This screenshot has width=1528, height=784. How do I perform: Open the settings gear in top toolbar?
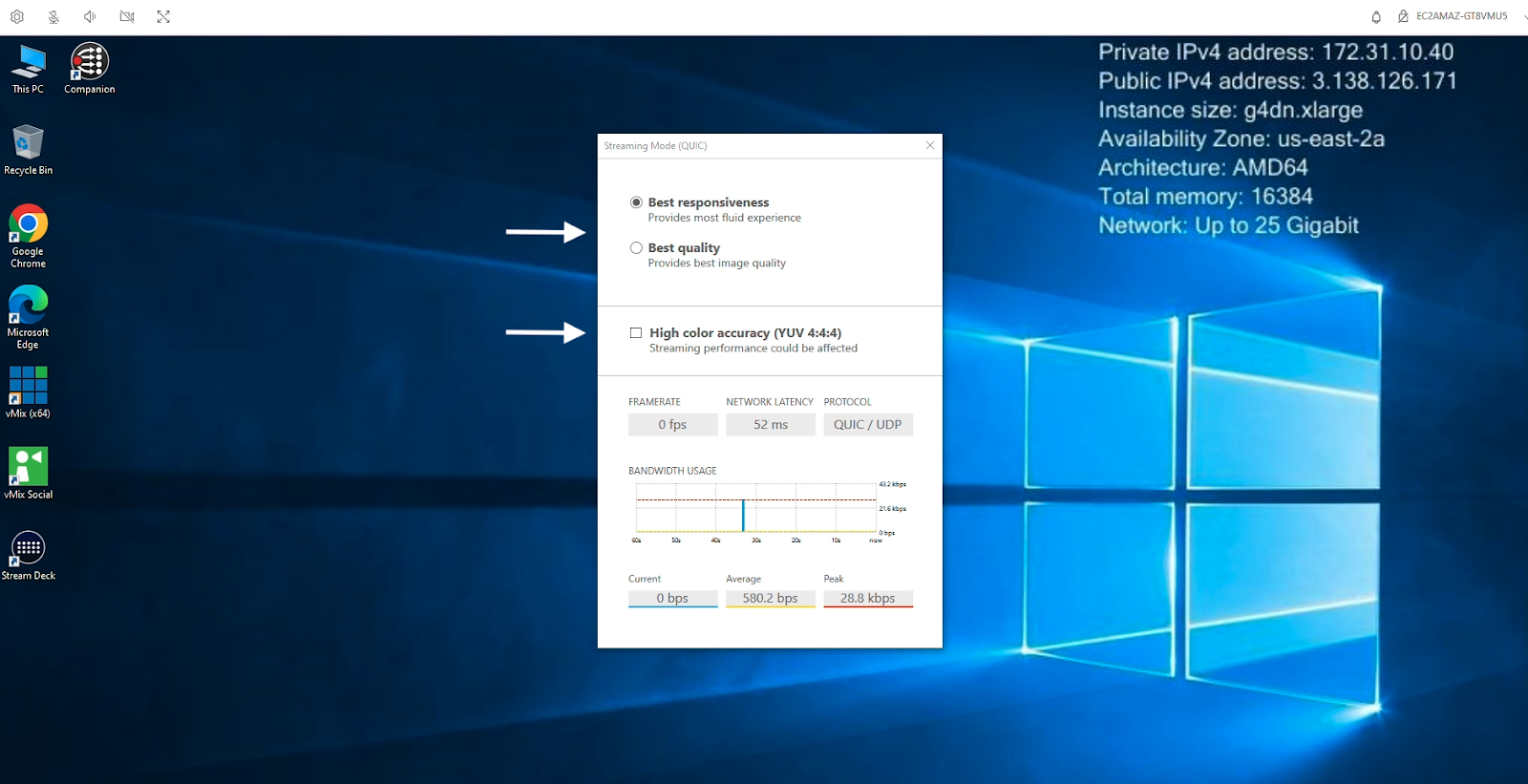tap(17, 16)
